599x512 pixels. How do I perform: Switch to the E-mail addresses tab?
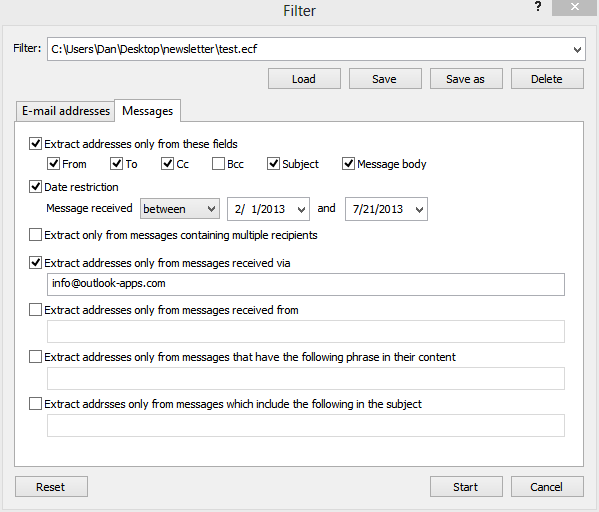point(66,111)
